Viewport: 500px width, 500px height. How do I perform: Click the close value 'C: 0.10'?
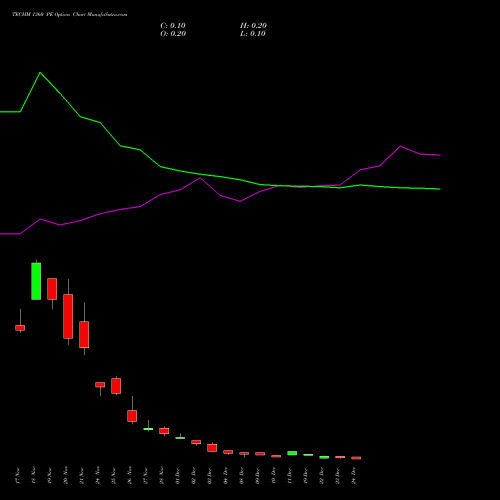point(173,26)
